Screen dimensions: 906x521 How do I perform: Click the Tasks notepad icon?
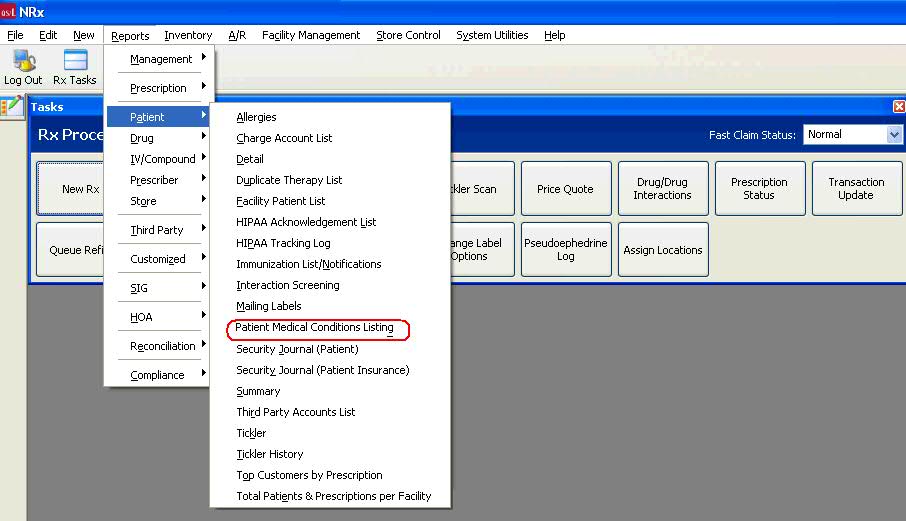12,107
